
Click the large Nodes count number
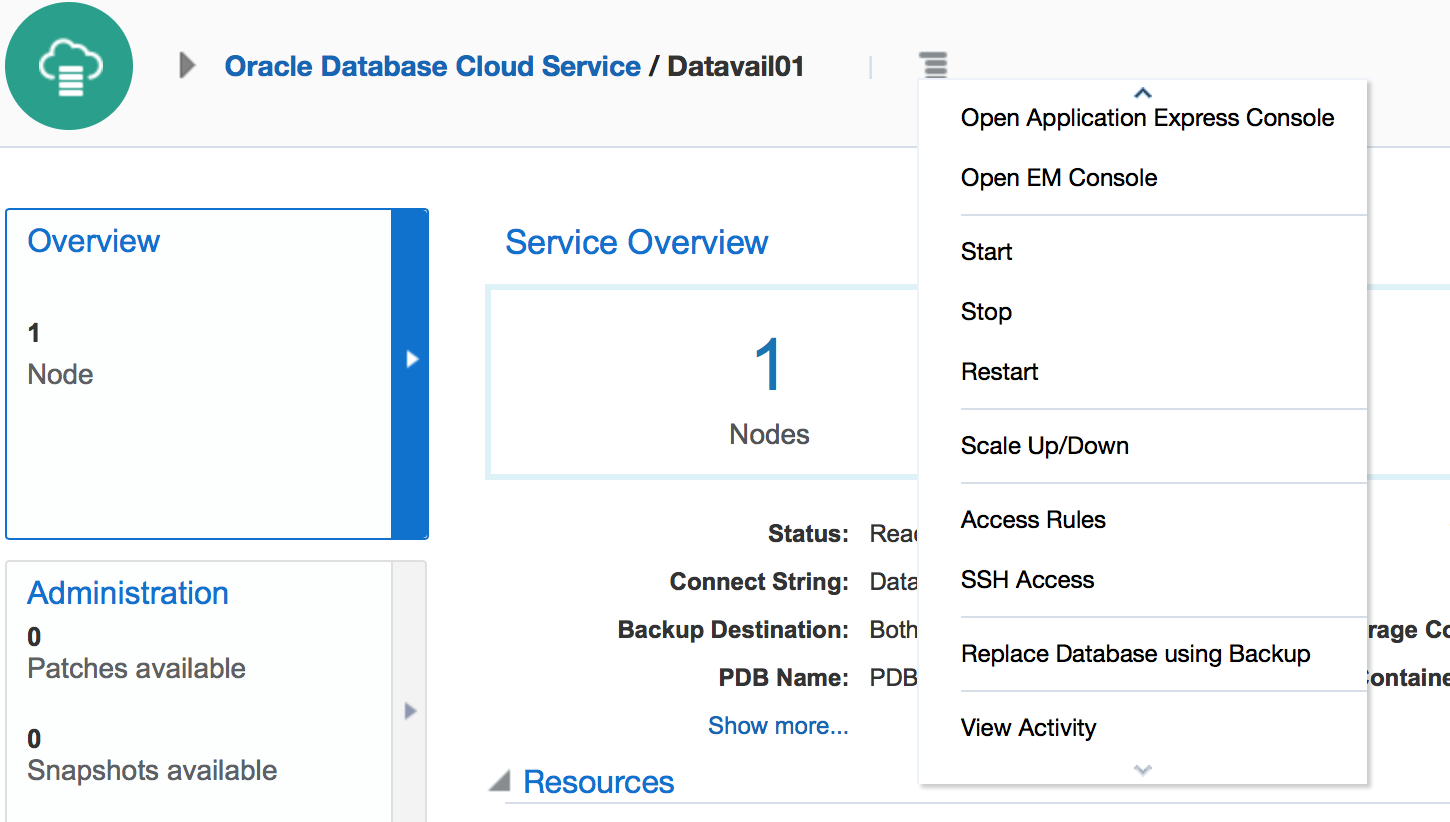[x=769, y=365]
